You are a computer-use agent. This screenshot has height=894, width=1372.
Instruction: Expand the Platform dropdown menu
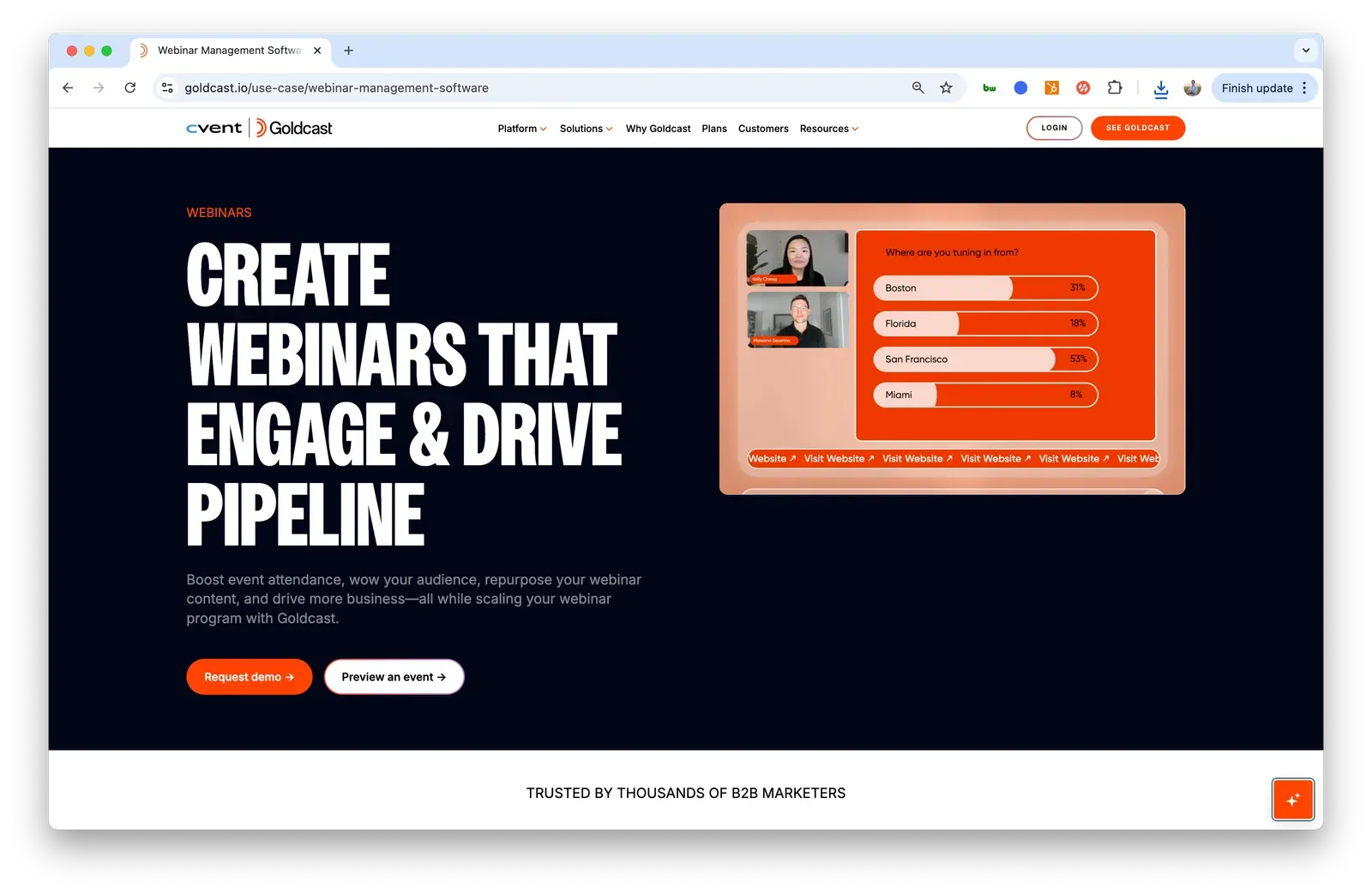(521, 129)
